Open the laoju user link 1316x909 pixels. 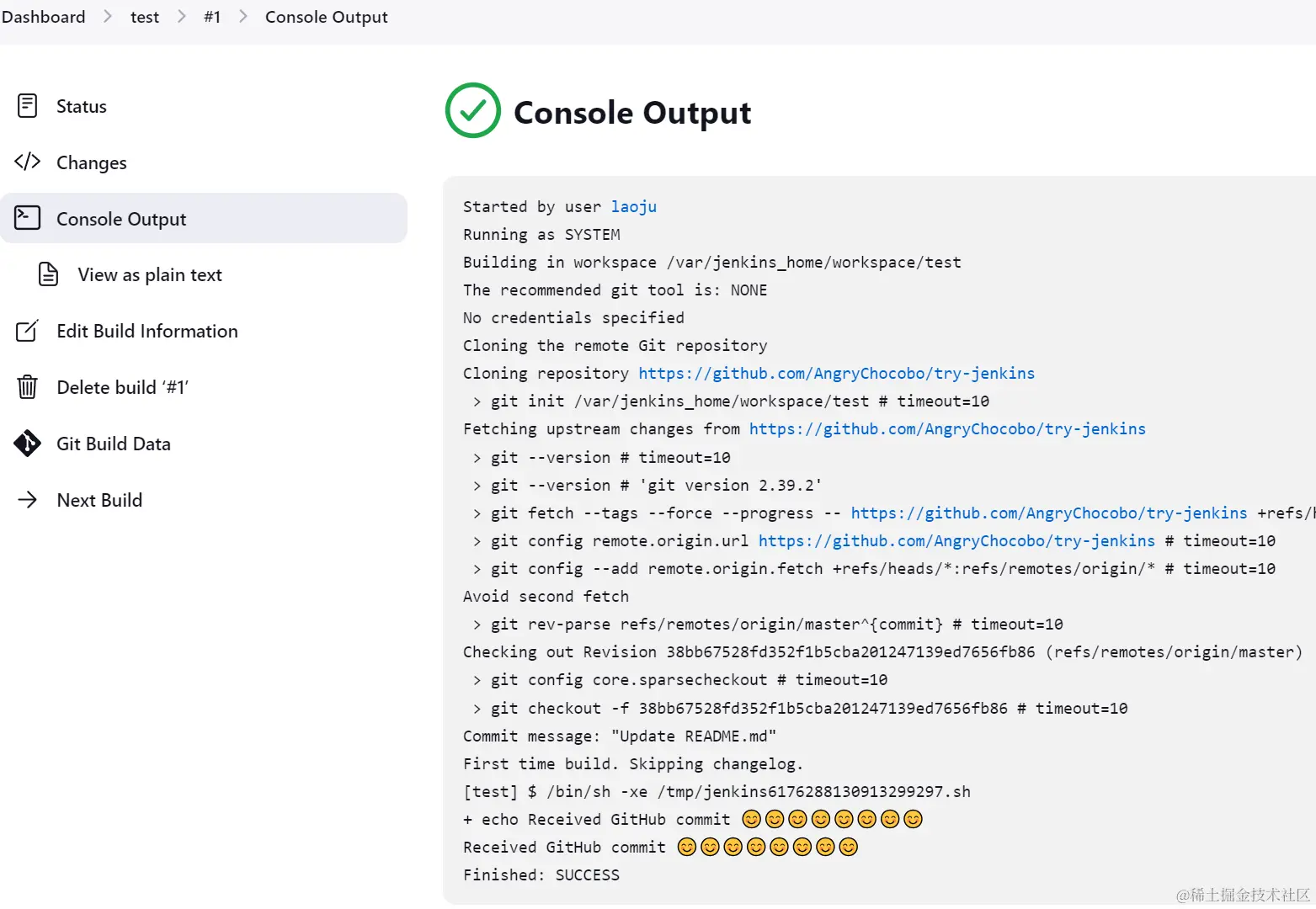[x=634, y=207]
